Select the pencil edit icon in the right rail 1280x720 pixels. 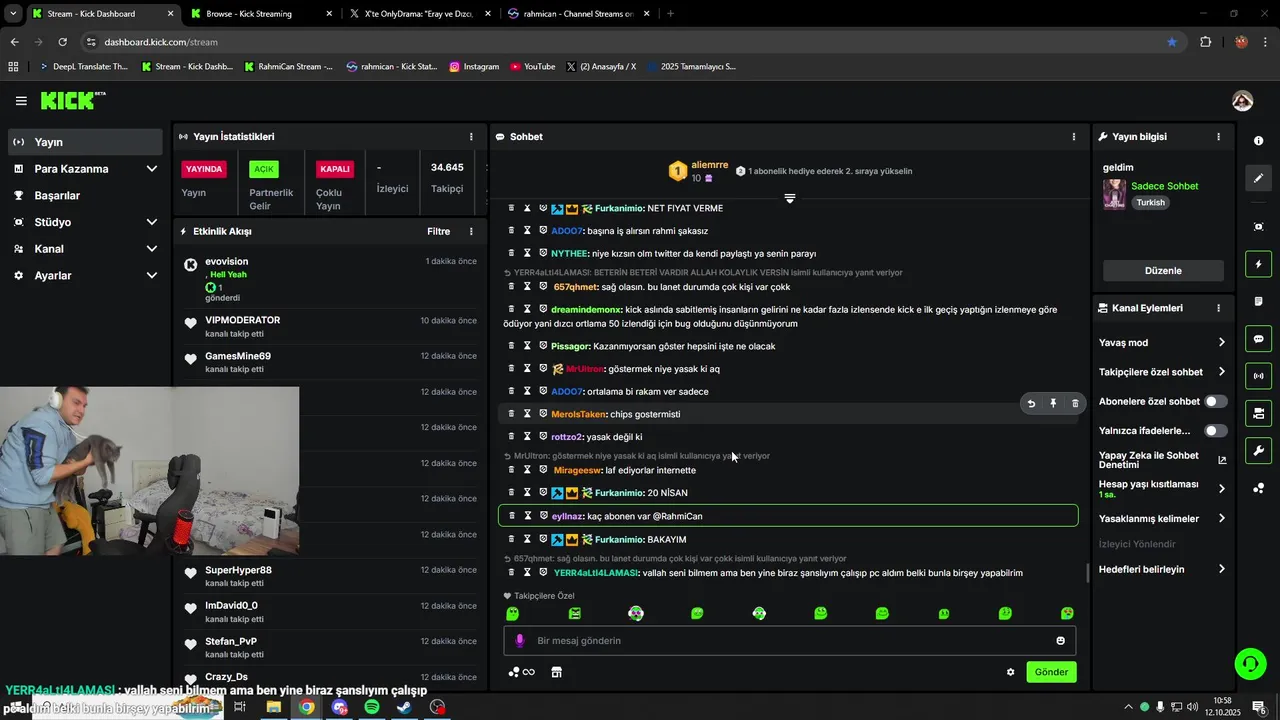[x=1259, y=178]
